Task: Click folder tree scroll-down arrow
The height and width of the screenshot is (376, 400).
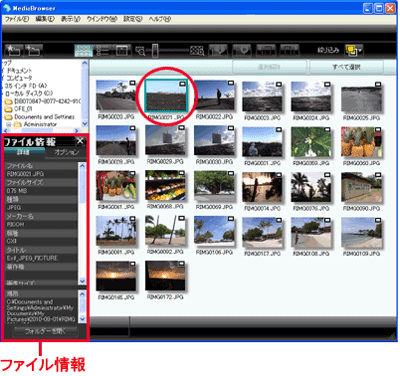Action: [85, 124]
